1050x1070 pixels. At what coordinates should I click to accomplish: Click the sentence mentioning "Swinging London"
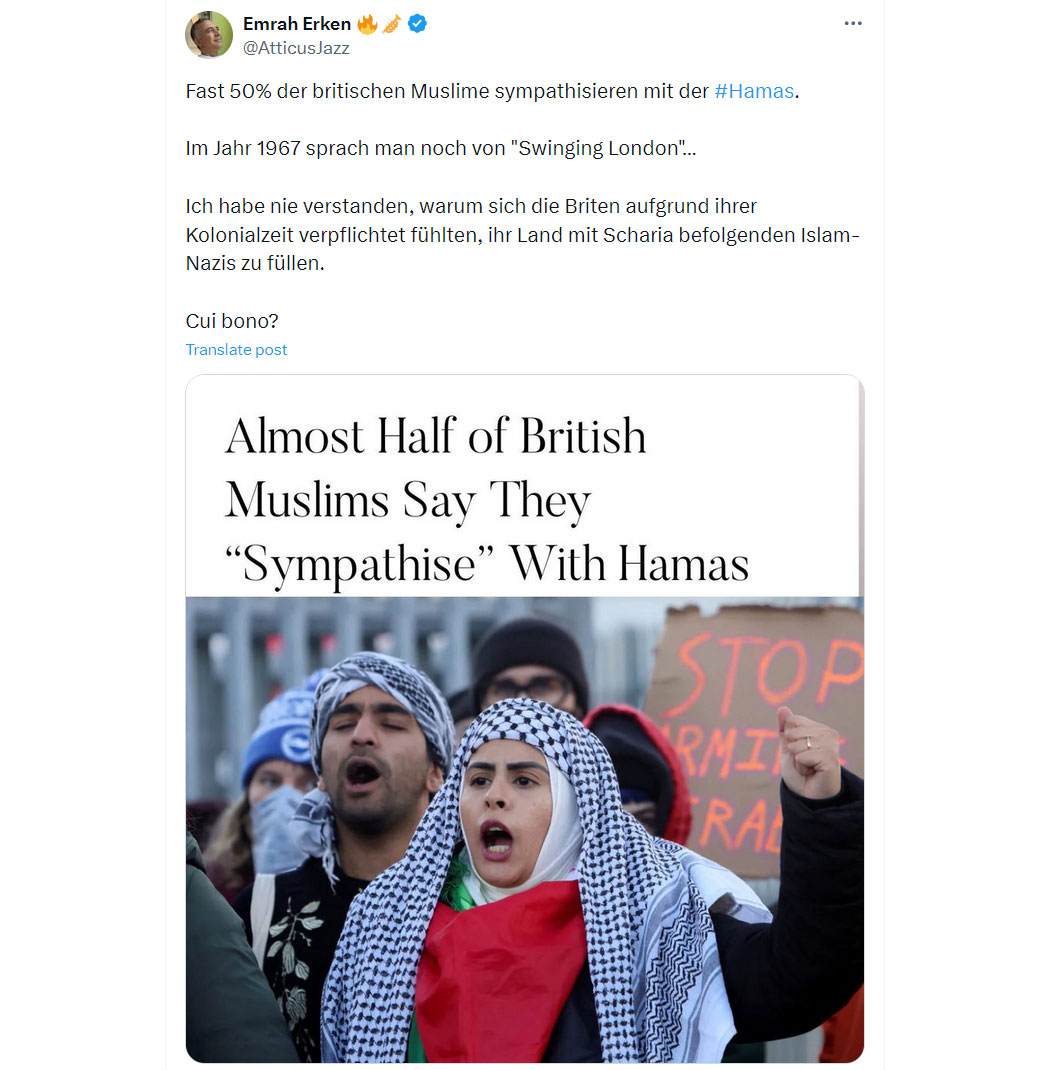(441, 148)
